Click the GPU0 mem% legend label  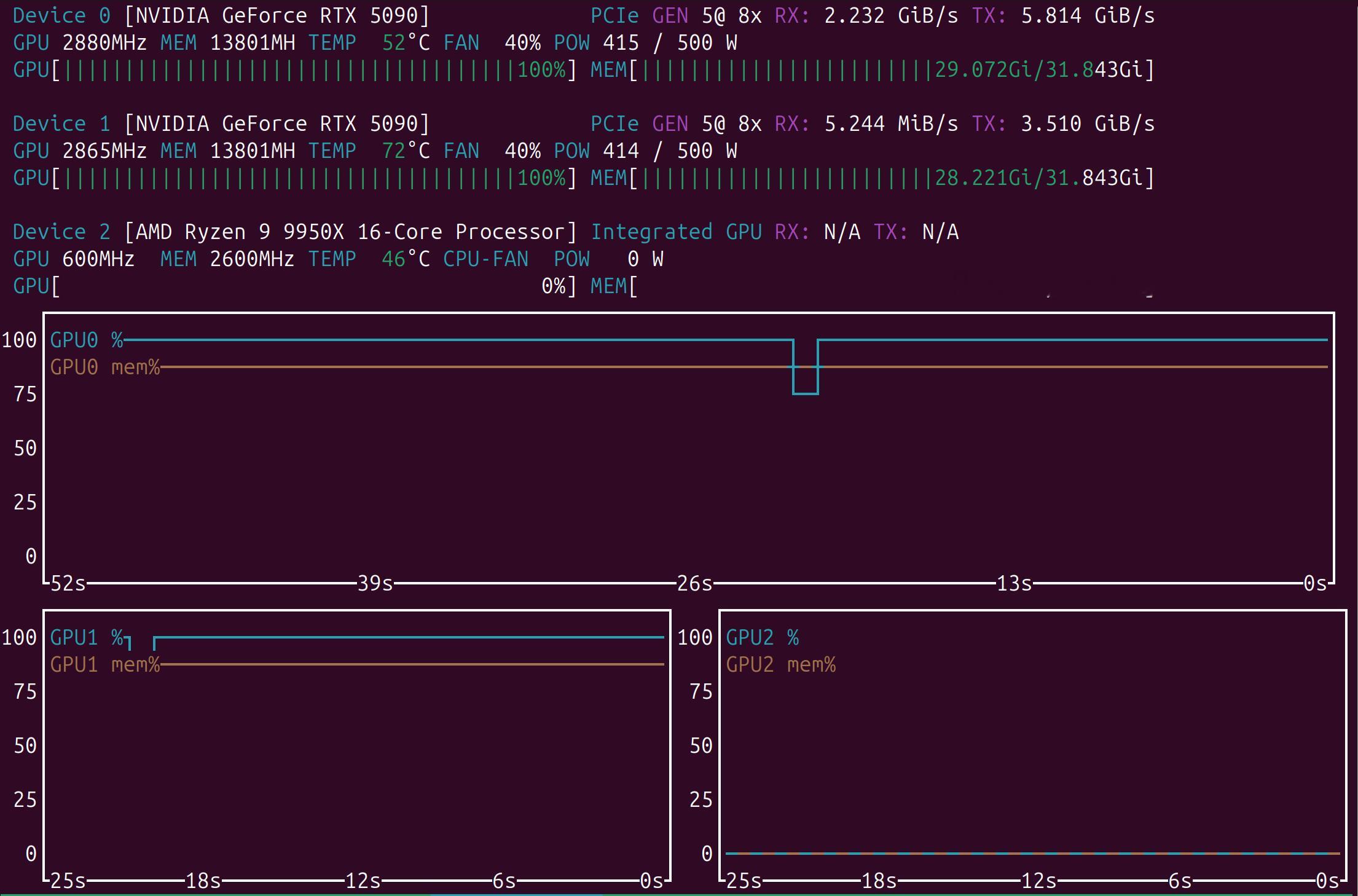tap(105, 367)
